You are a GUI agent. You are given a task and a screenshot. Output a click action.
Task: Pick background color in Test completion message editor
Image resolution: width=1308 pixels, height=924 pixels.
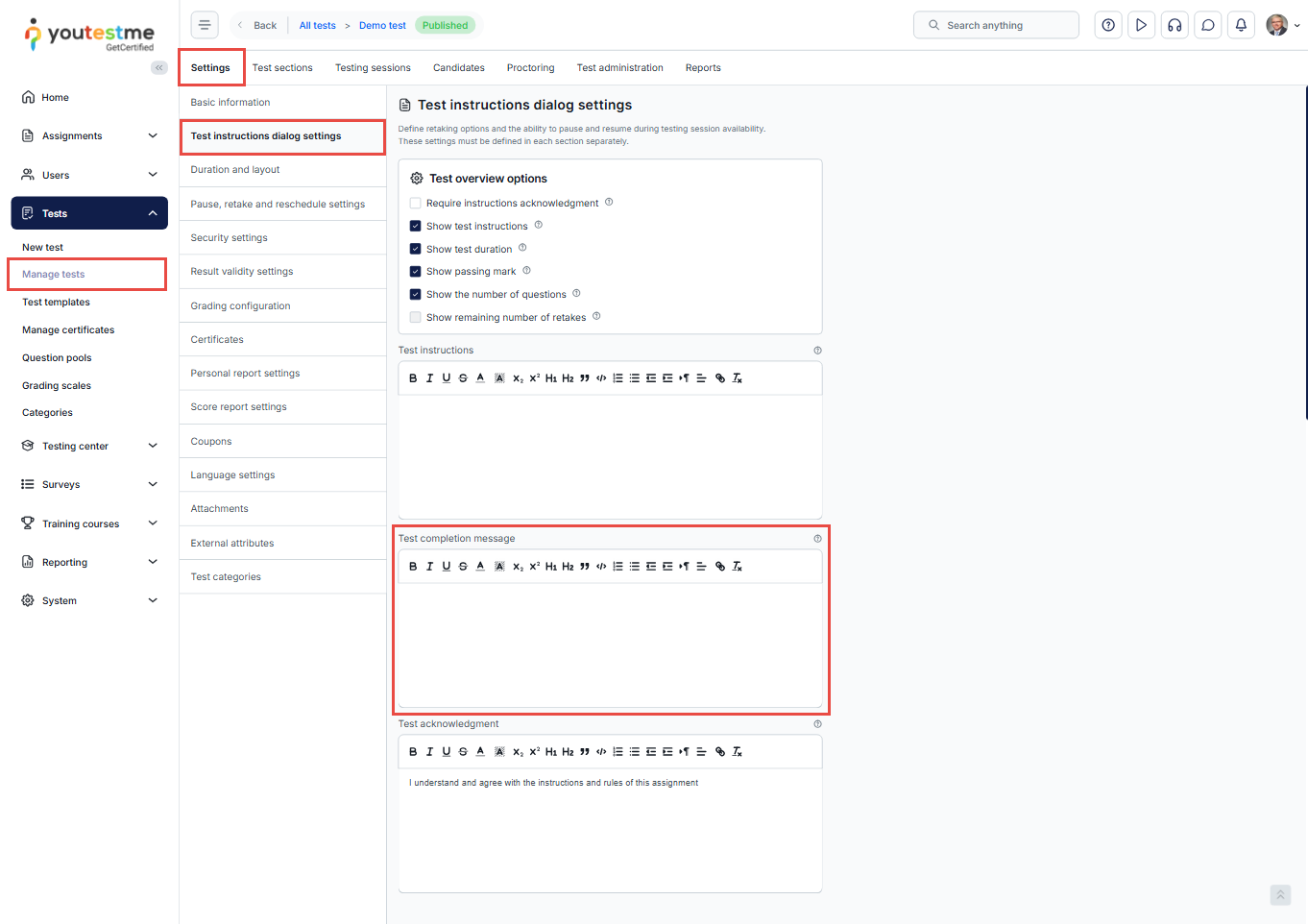point(499,567)
